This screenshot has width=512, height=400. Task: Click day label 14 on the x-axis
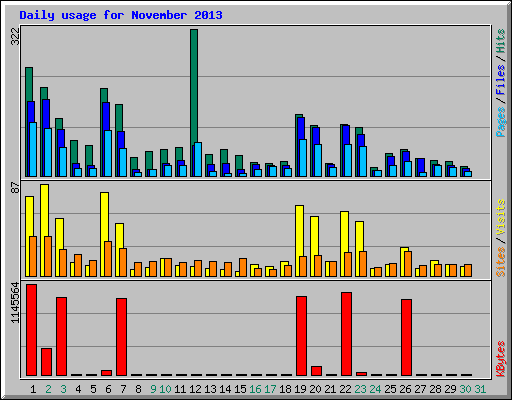[x=225, y=389]
